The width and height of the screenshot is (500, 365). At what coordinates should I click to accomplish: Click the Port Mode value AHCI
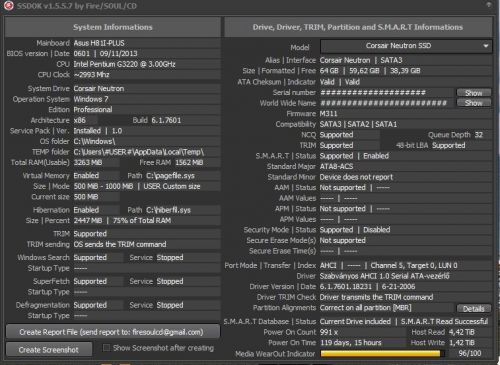[x=328, y=265]
